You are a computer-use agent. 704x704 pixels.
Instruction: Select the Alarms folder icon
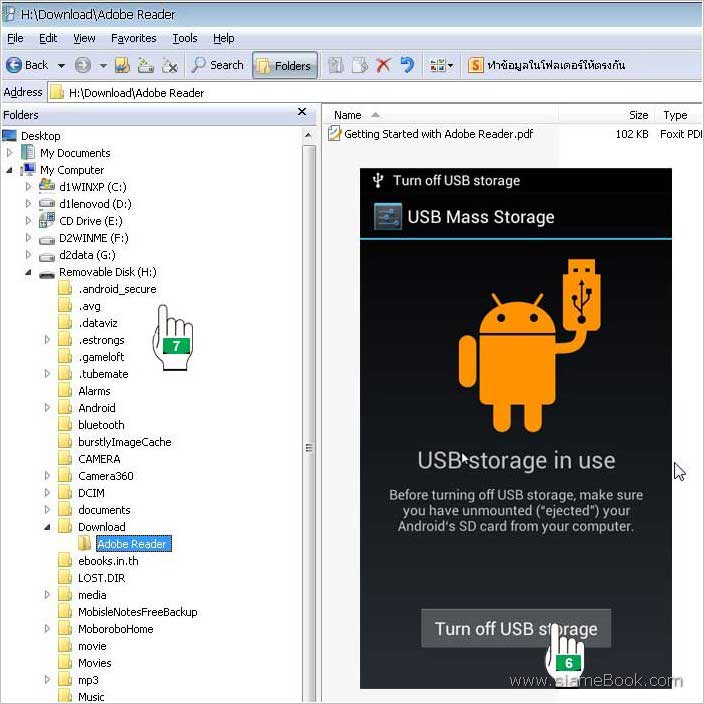(65, 391)
